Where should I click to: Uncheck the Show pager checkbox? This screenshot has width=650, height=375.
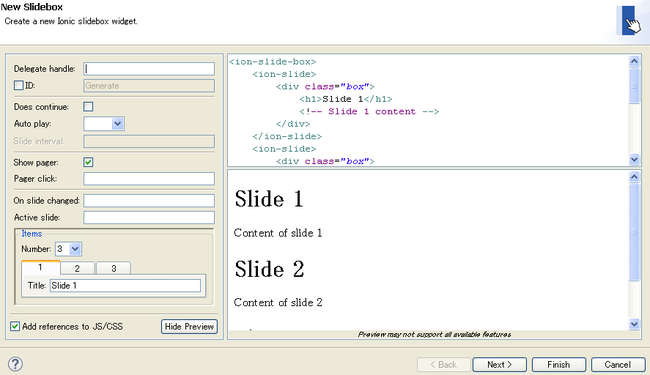88,162
